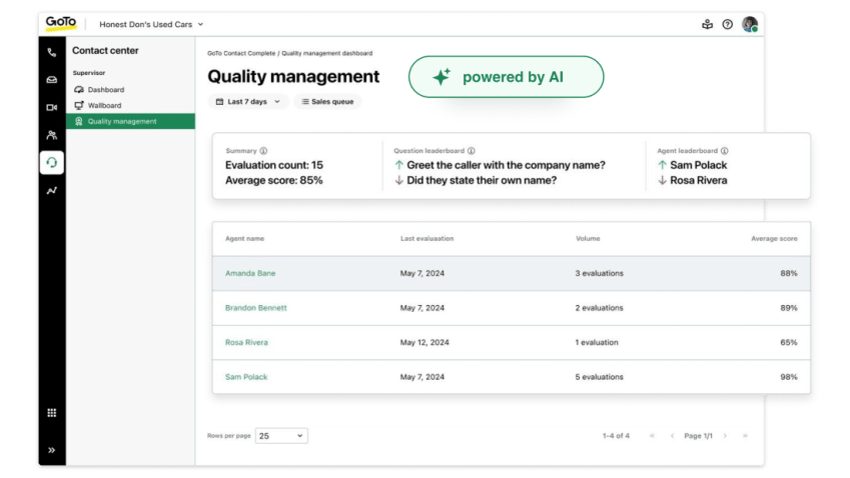
Task: Select Dashboard in Supervisor menu
Action: coord(105,90)
